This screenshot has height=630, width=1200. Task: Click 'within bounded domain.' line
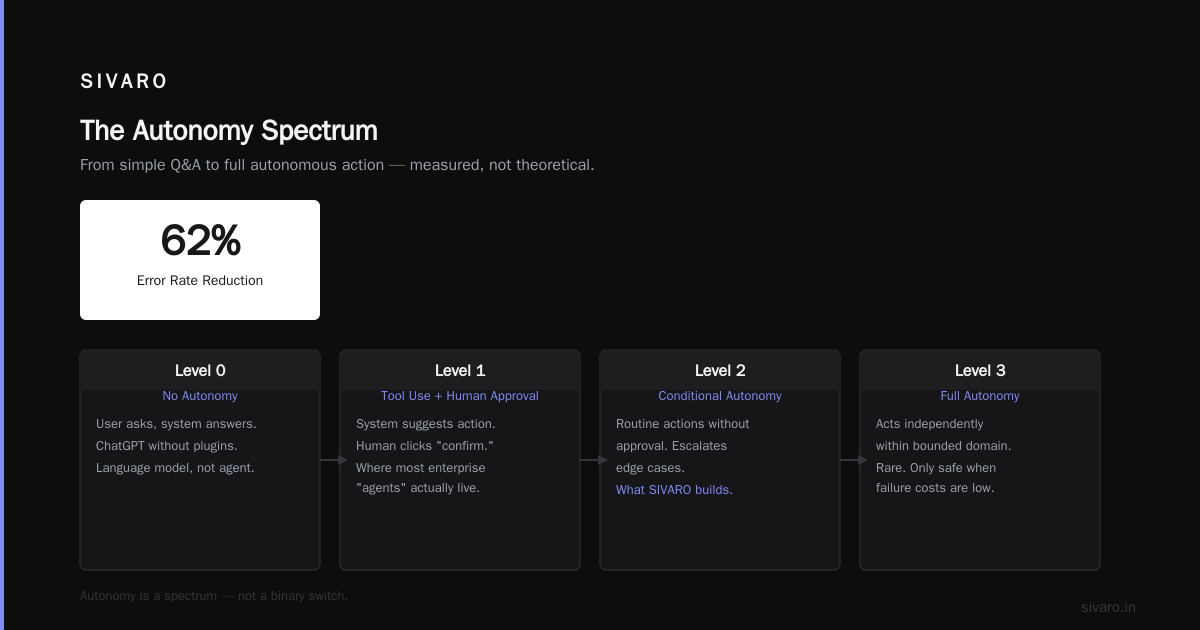click(x=944, y=446)
